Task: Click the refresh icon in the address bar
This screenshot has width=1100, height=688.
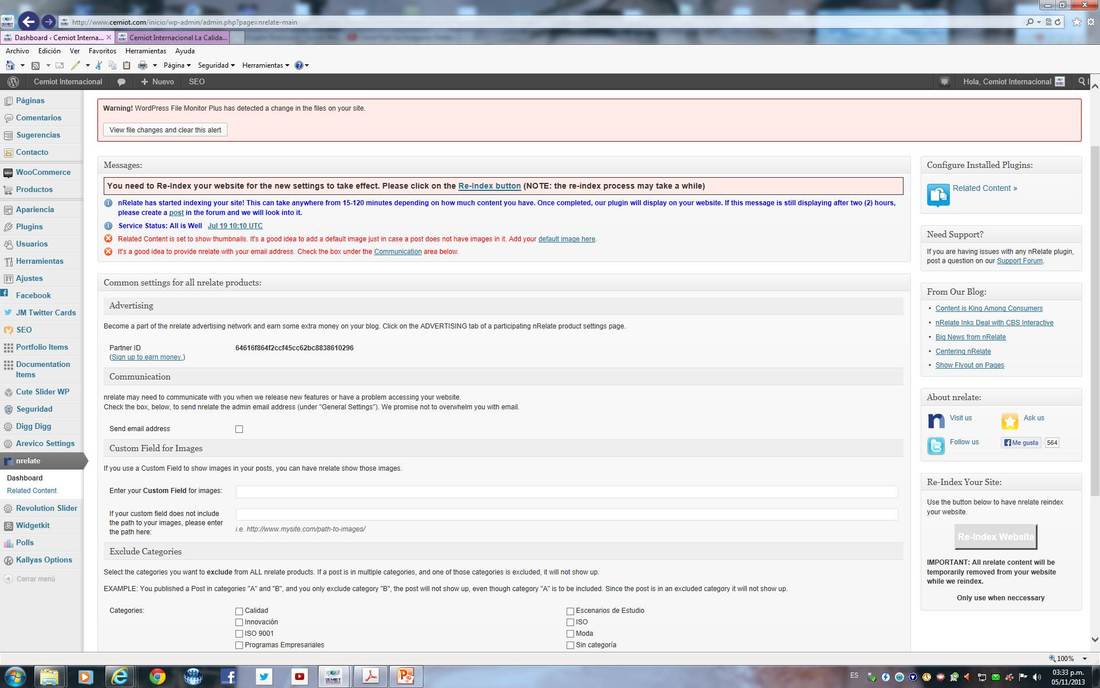Action: pyautogui.click(x=1057, y=22)
